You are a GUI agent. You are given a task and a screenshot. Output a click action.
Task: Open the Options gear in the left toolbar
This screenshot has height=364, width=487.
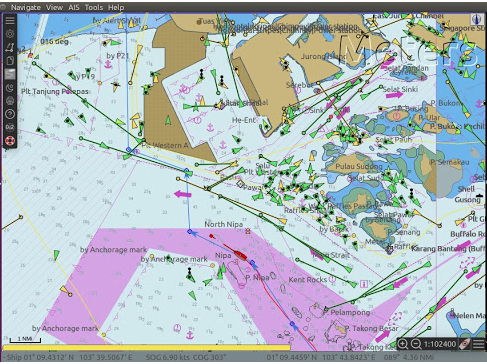click(x=10, y=34)
